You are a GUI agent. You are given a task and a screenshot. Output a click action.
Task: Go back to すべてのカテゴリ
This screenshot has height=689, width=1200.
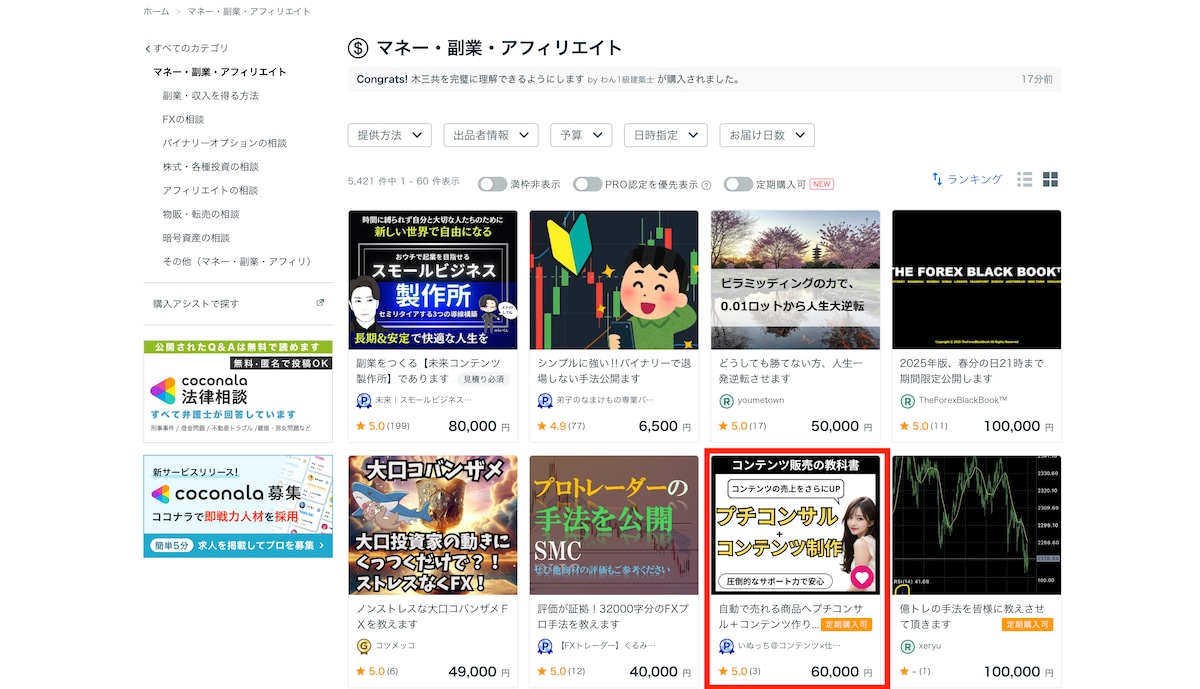pyautogui.click(x=187, y=48)
